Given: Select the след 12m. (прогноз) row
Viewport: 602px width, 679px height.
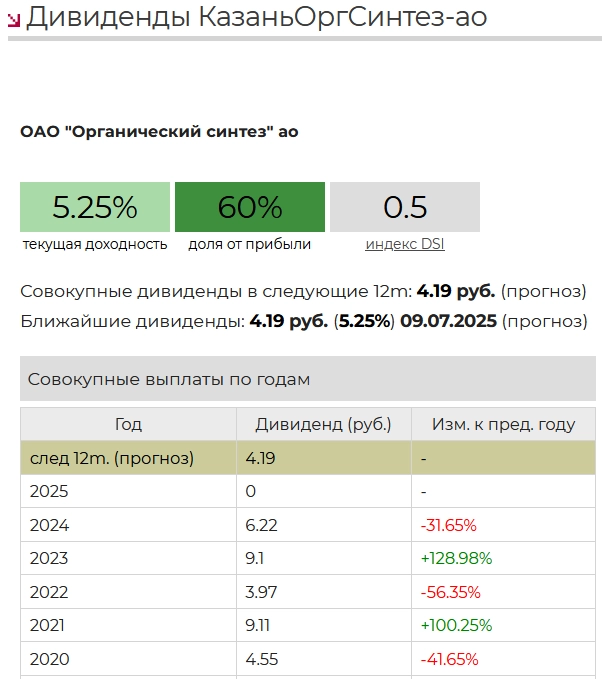Looking at the screenshot, I should [112, 458].
